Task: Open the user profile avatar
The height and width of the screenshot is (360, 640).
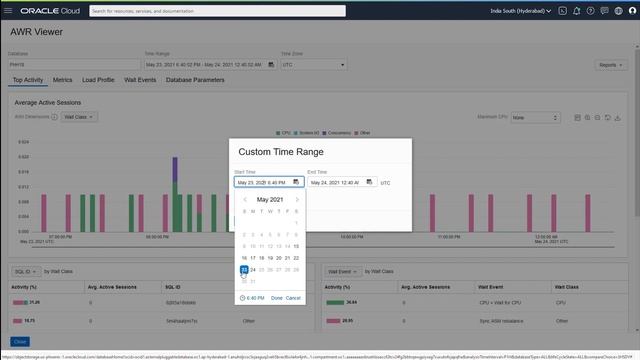Action: click(x=632, y=11)
